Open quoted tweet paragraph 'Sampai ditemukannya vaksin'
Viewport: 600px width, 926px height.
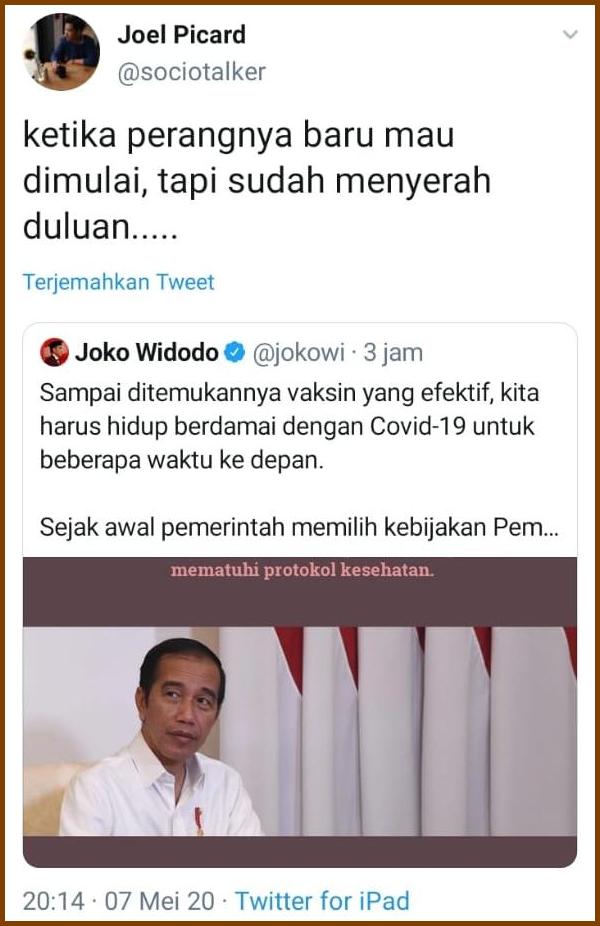[289, 426]
